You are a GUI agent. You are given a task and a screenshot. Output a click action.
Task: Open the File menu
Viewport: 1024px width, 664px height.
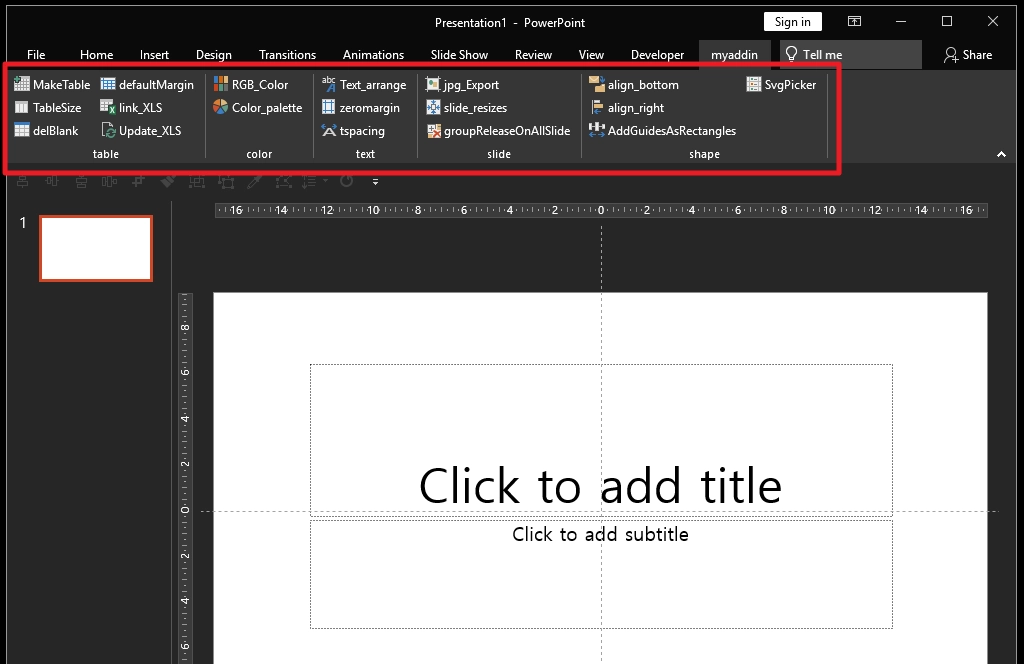(x=36, y=55)
